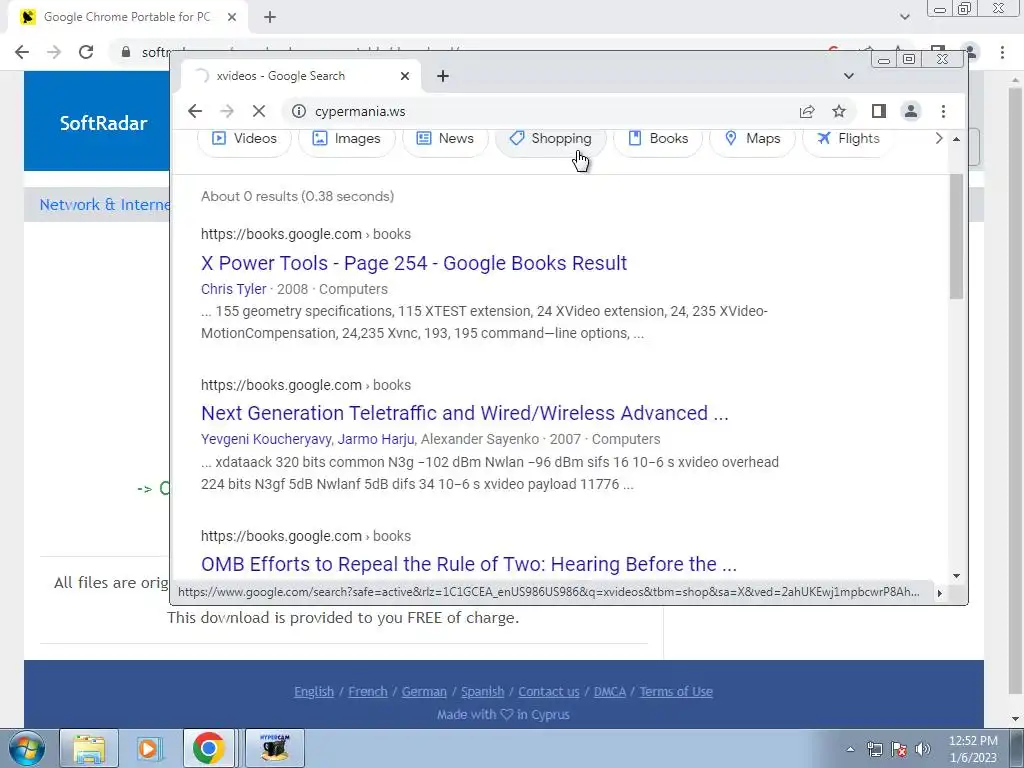
Task: Show hidden system tray icons
Action: point(850,749)
